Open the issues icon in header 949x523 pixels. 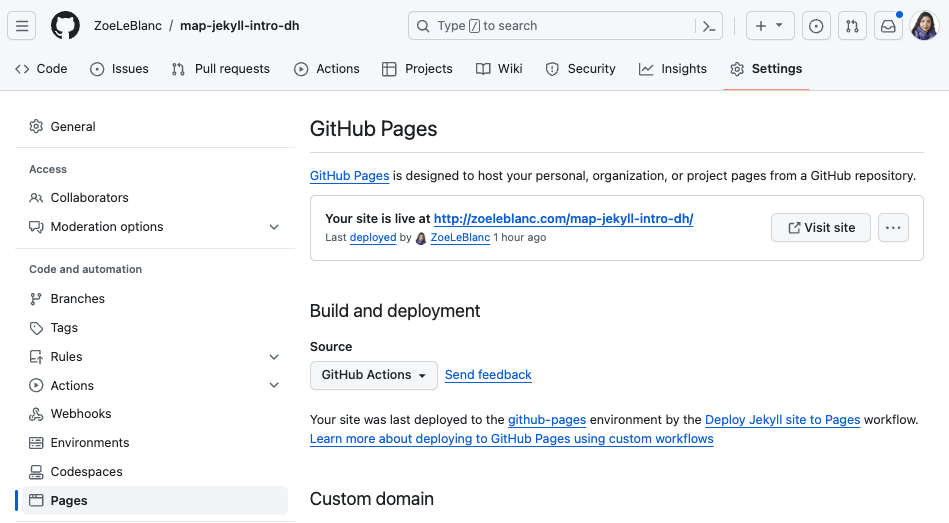816,26
